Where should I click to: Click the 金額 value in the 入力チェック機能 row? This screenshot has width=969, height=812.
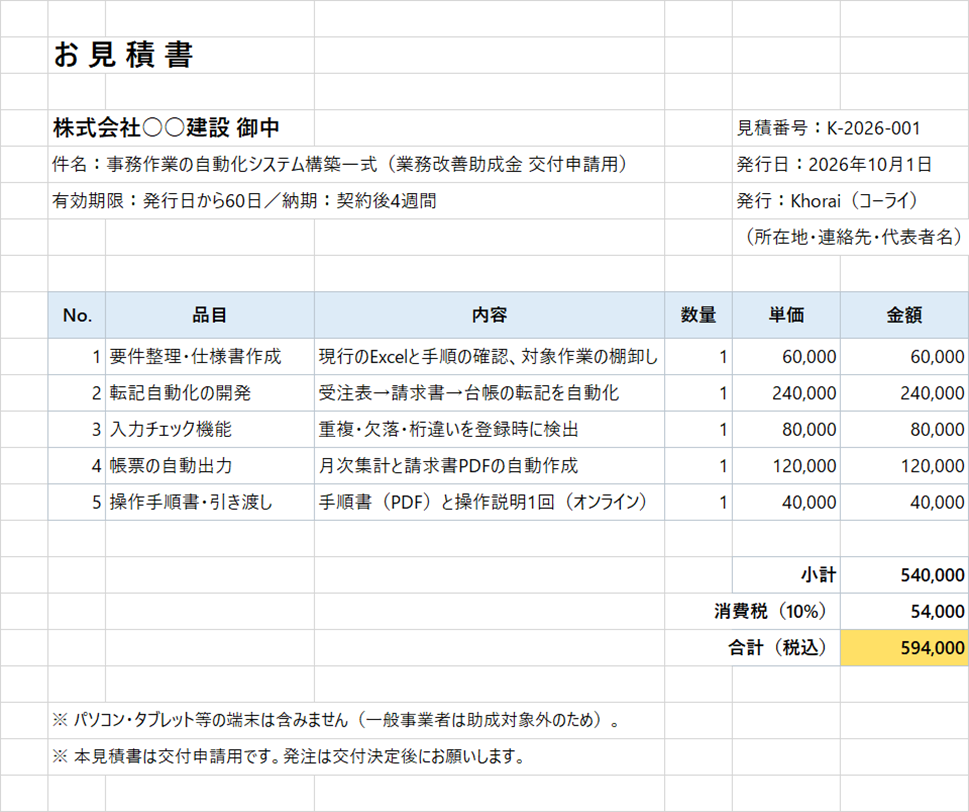(x=905, y=429)
